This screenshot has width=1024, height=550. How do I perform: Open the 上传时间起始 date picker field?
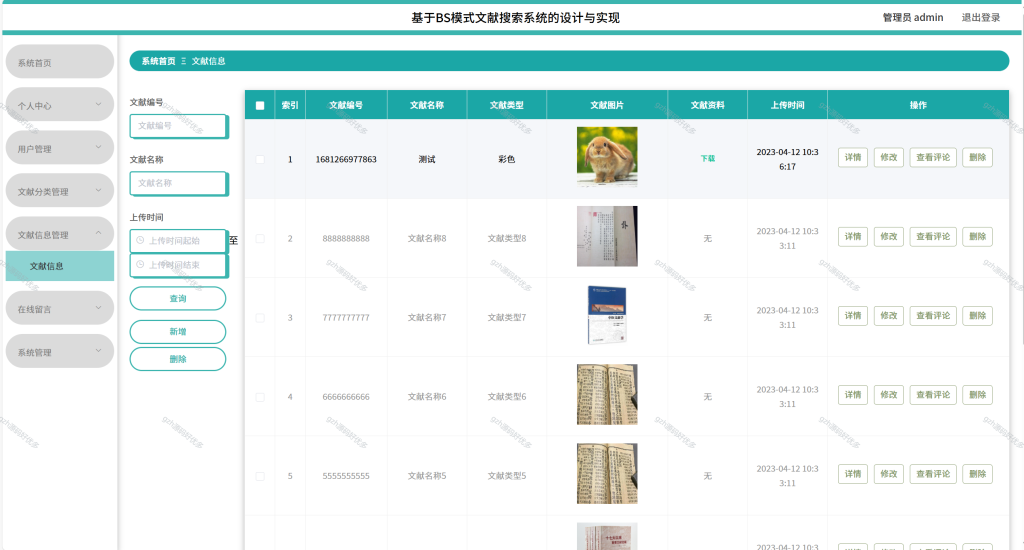coord(179,241)
